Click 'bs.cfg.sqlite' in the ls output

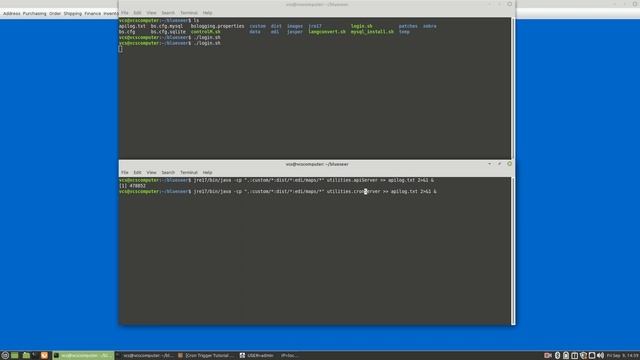(x=168, y=32)
